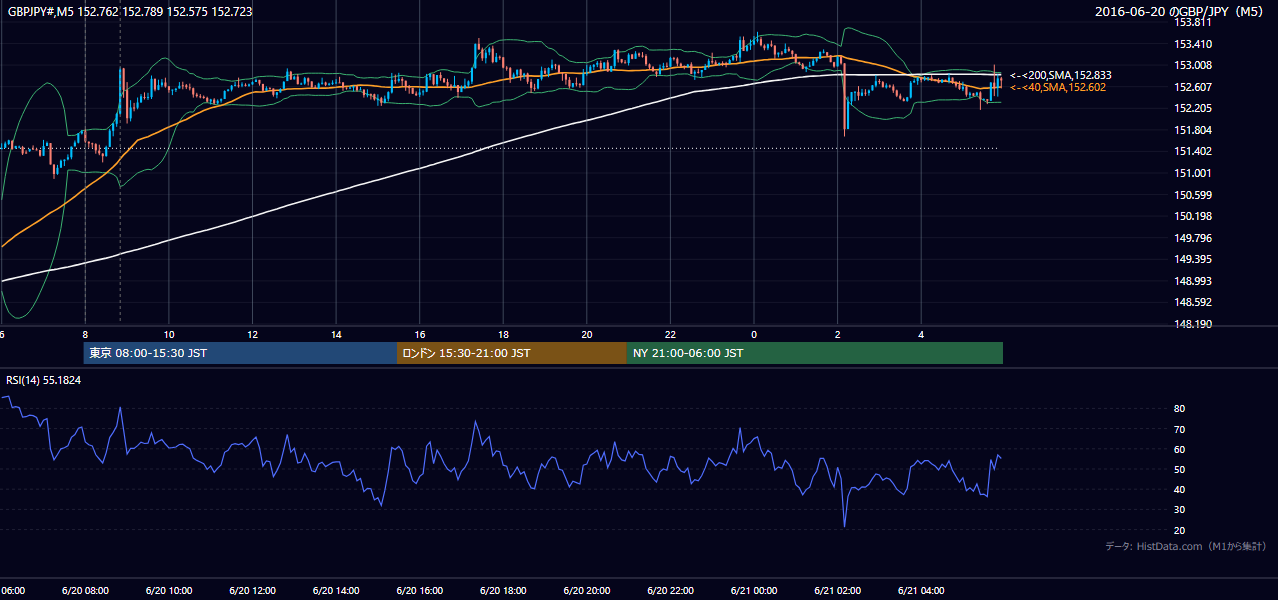Click RSI axis level 30
The image size is (1278, 600).
(1179, 510)
